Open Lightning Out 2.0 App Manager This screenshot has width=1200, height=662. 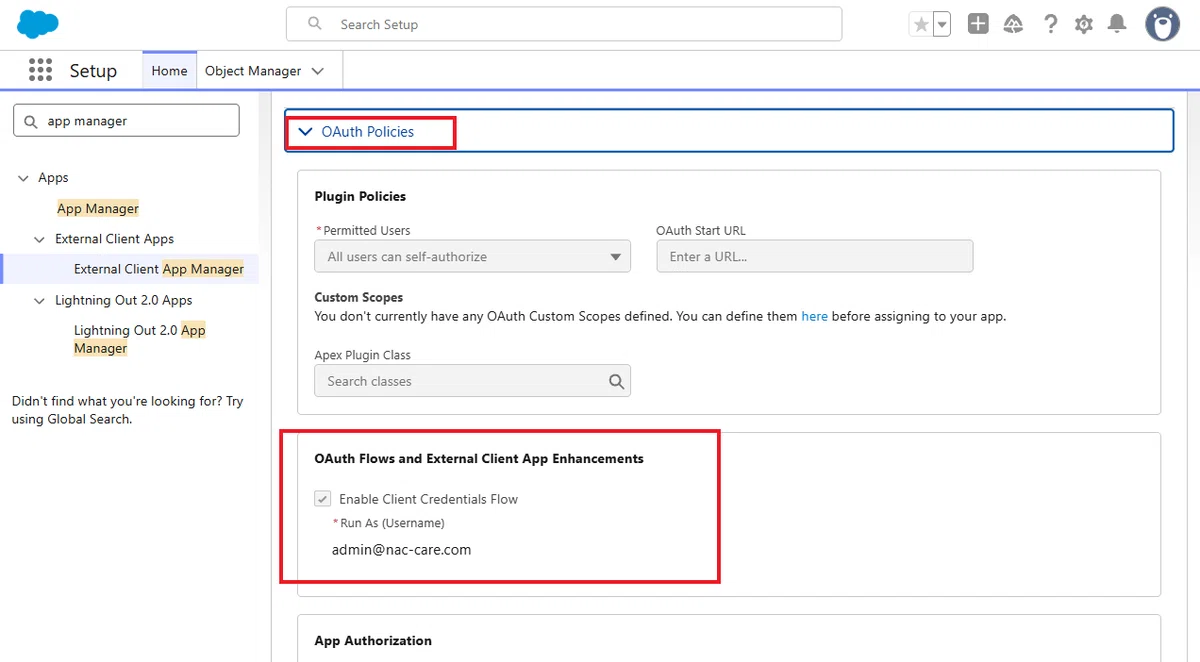(139, 339)
